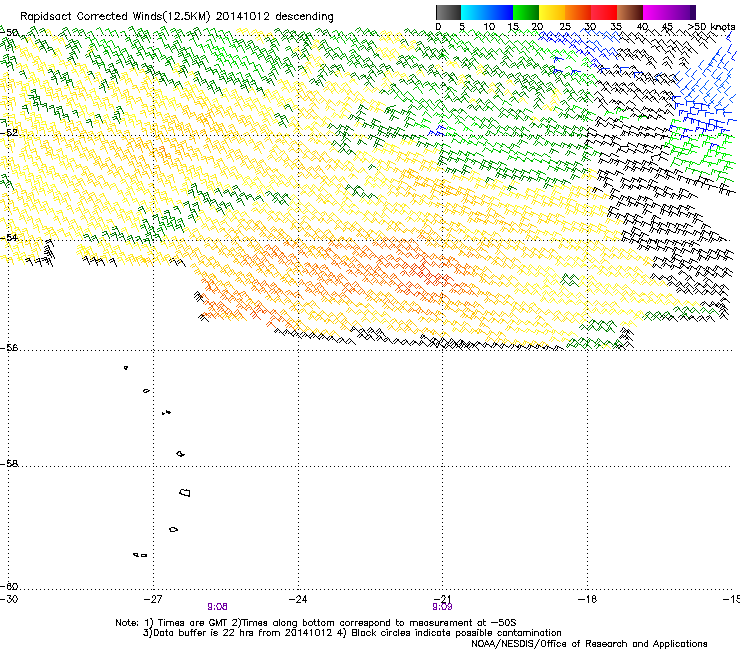740x650 pixels.
Task: Click the '25' legend scale label
Action: [x=565, y=27]
